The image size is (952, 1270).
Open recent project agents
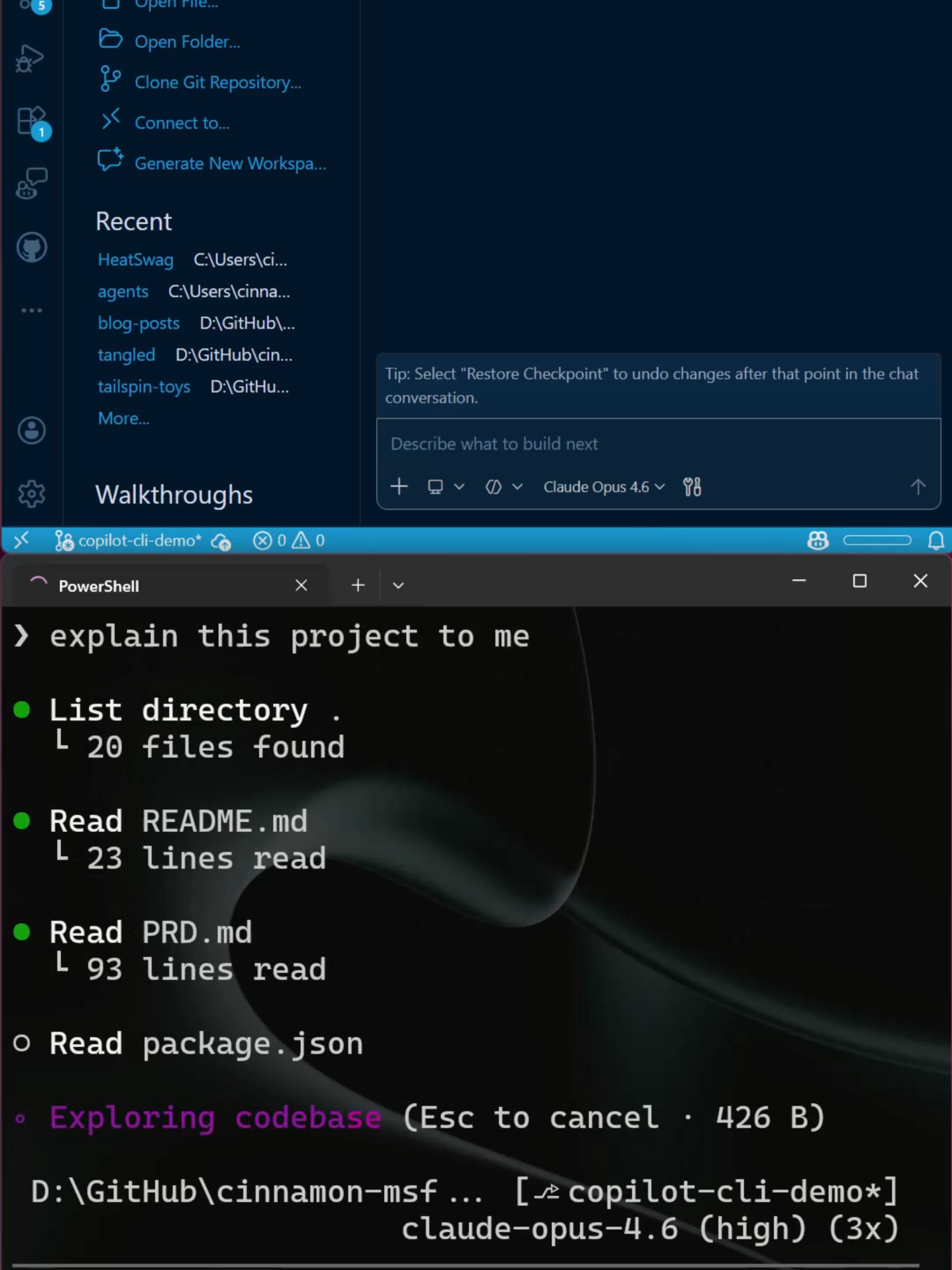[123, 291]
